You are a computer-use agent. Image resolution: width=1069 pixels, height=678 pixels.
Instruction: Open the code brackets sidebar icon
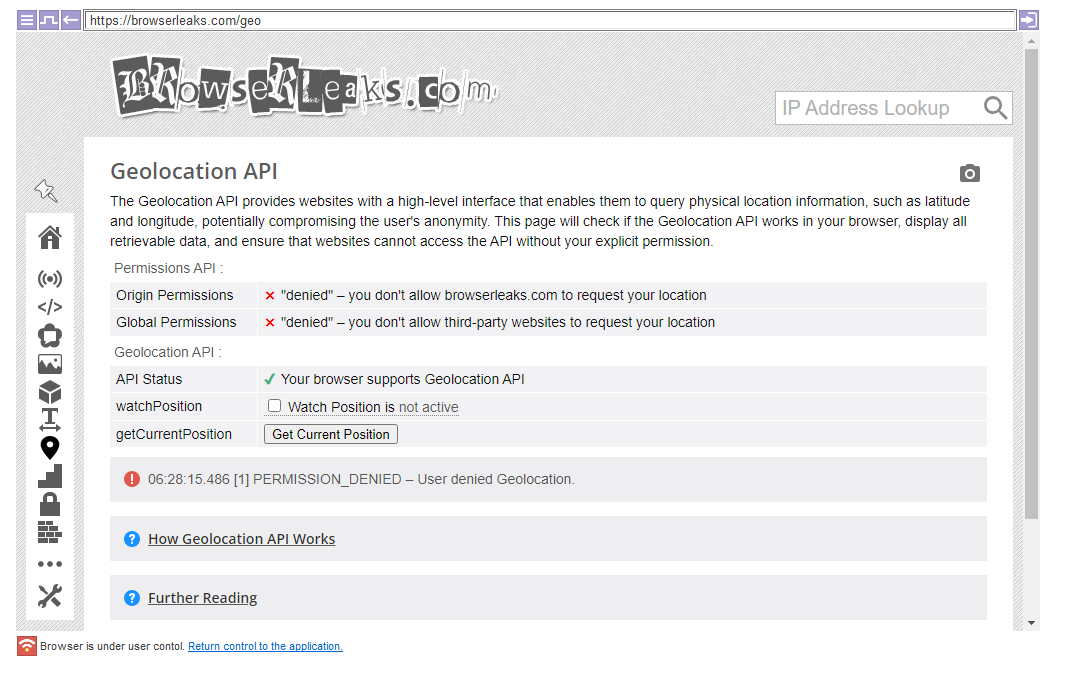[x=49, y=307]
